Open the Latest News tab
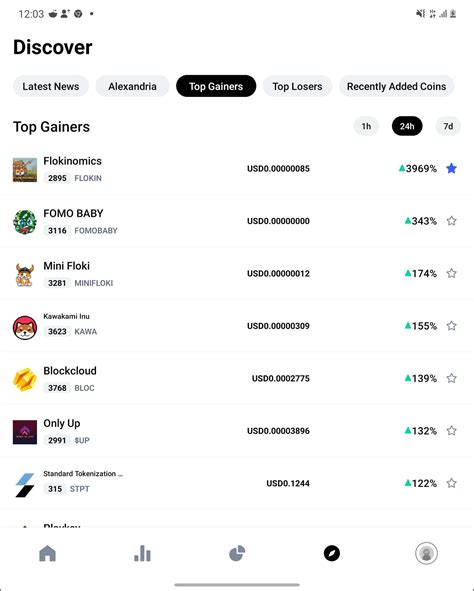This screenshot has height=591, width=474. 51,86
